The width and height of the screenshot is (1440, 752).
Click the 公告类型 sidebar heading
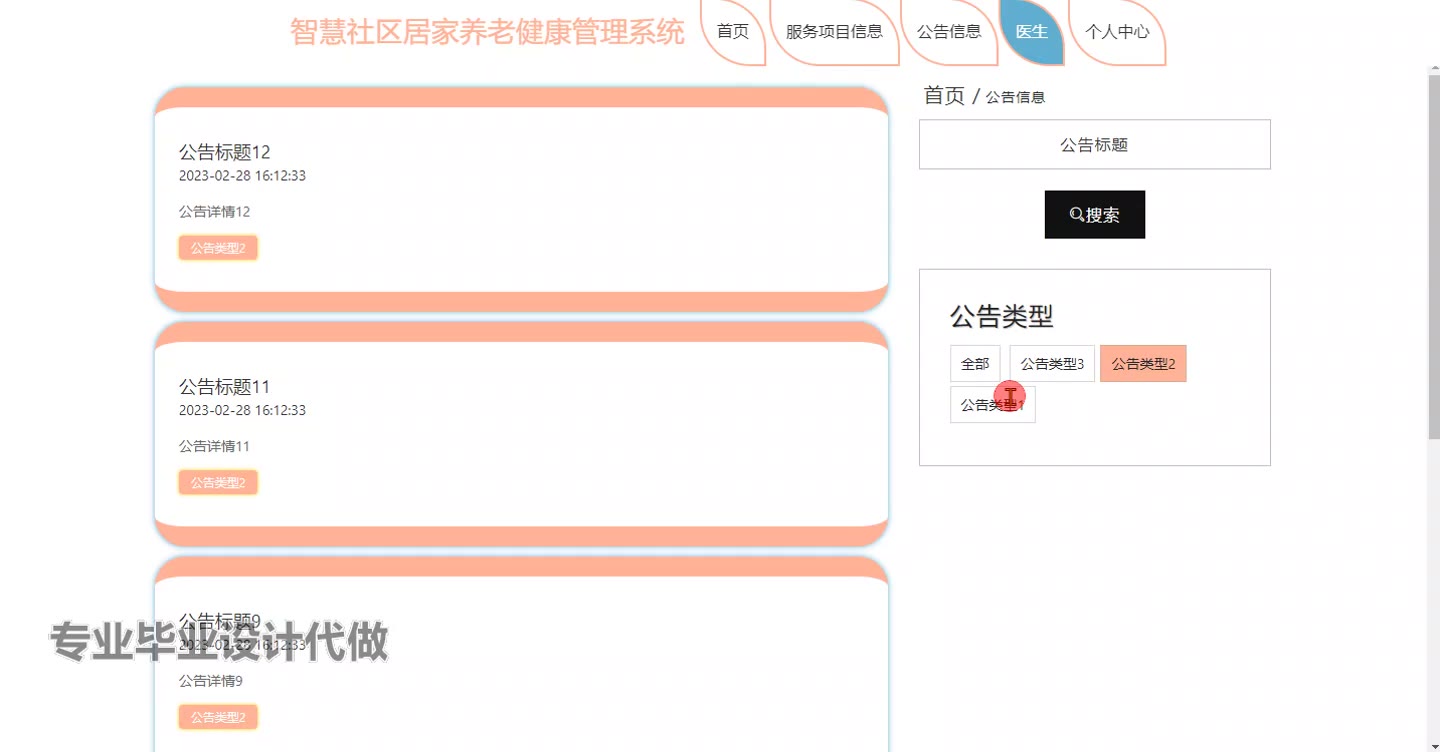click(x=1001, y=317)
